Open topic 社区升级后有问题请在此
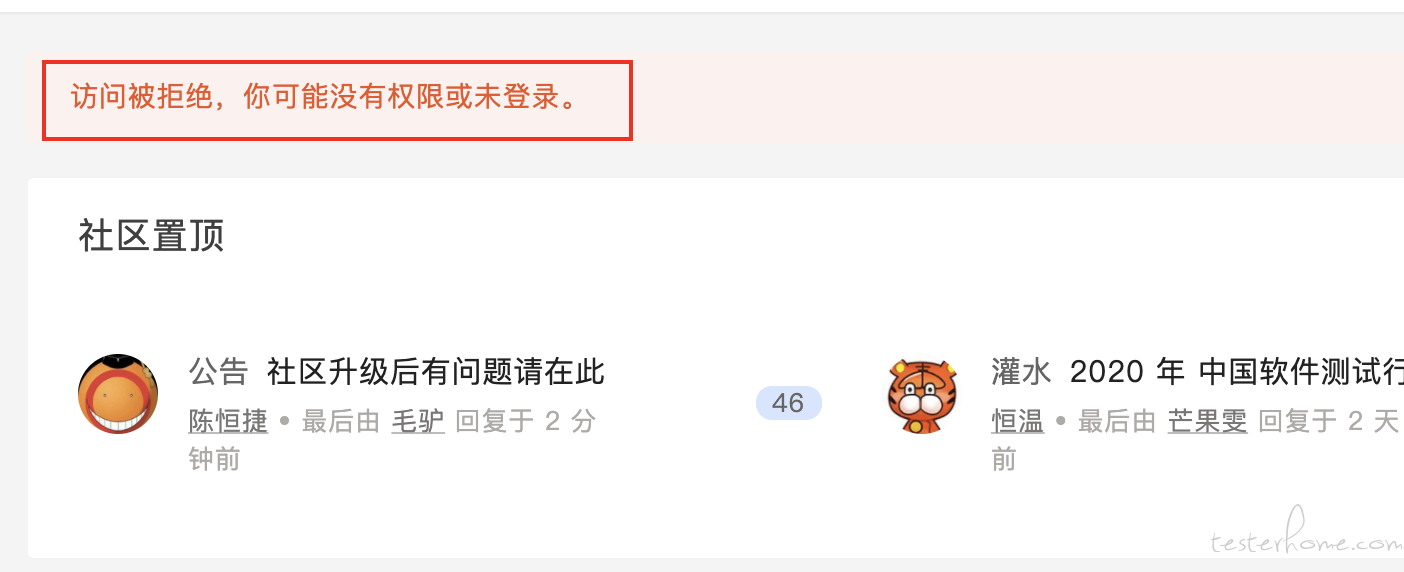1404x572 pixels. click(x=436, y=372)
